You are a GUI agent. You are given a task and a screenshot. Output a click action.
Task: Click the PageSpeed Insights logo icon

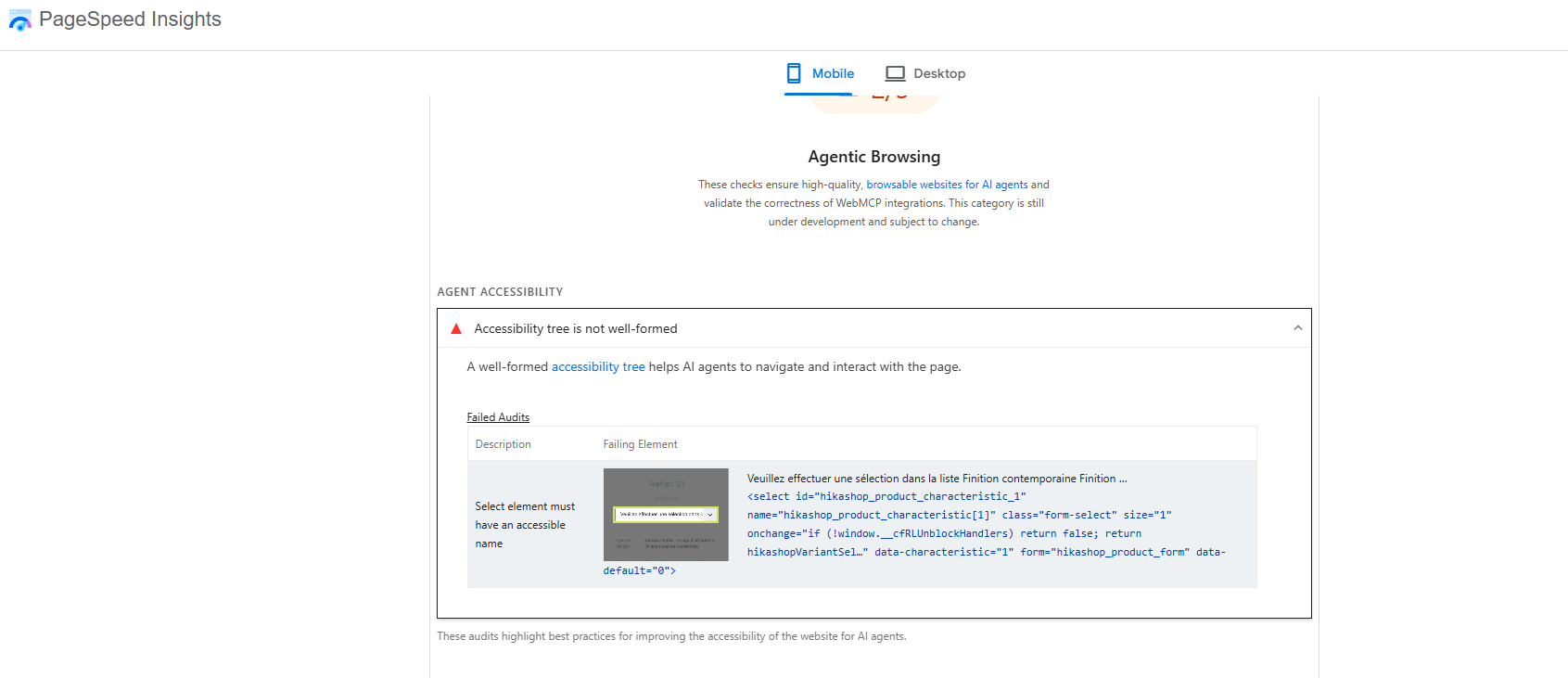19,20
